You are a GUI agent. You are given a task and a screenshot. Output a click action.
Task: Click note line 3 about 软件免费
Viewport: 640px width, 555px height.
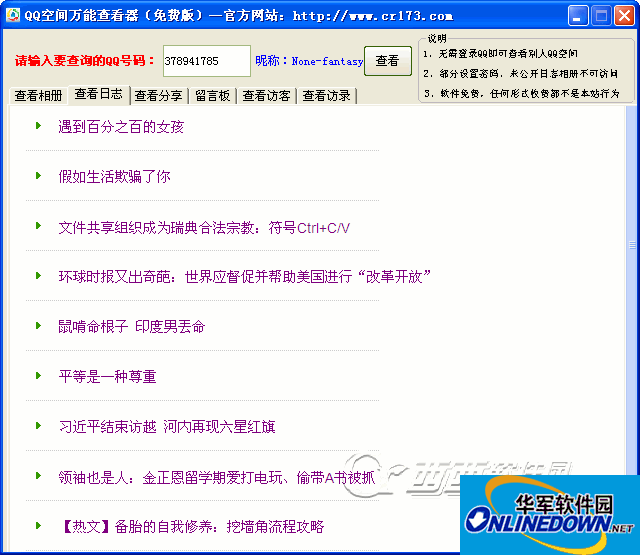click(521, 93)
